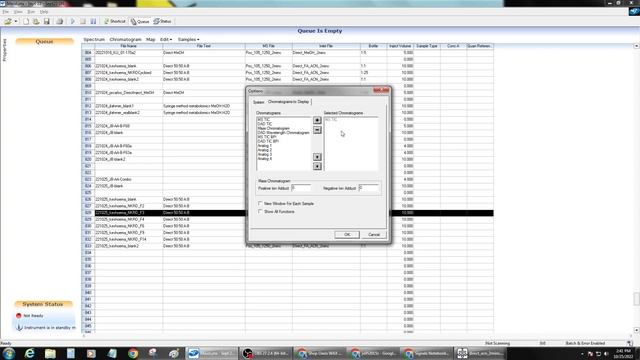
Task: Click Cancel in the Options dialog
Action: pos(374,235)
